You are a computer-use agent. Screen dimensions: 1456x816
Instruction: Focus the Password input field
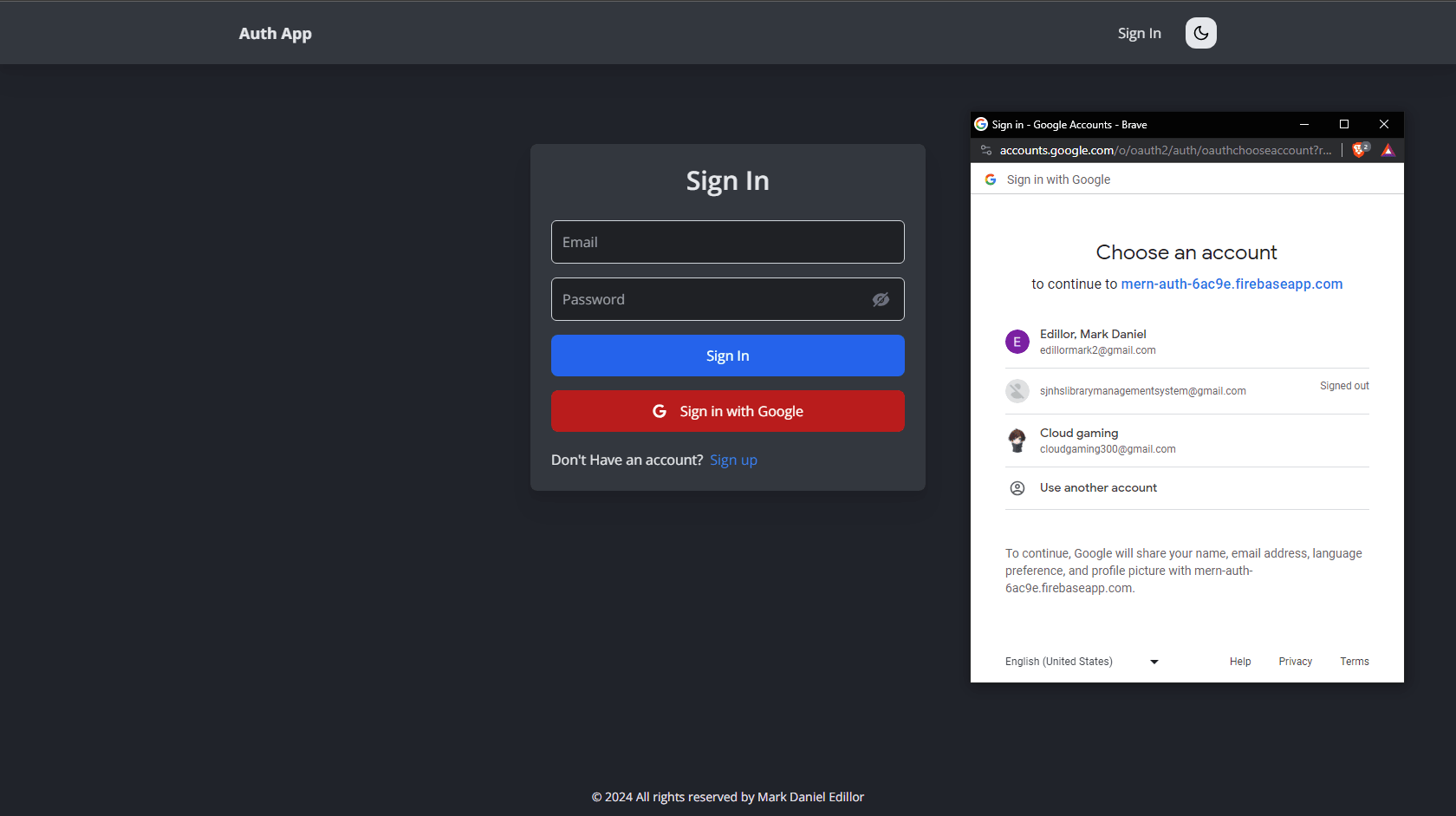coord(728,299)
